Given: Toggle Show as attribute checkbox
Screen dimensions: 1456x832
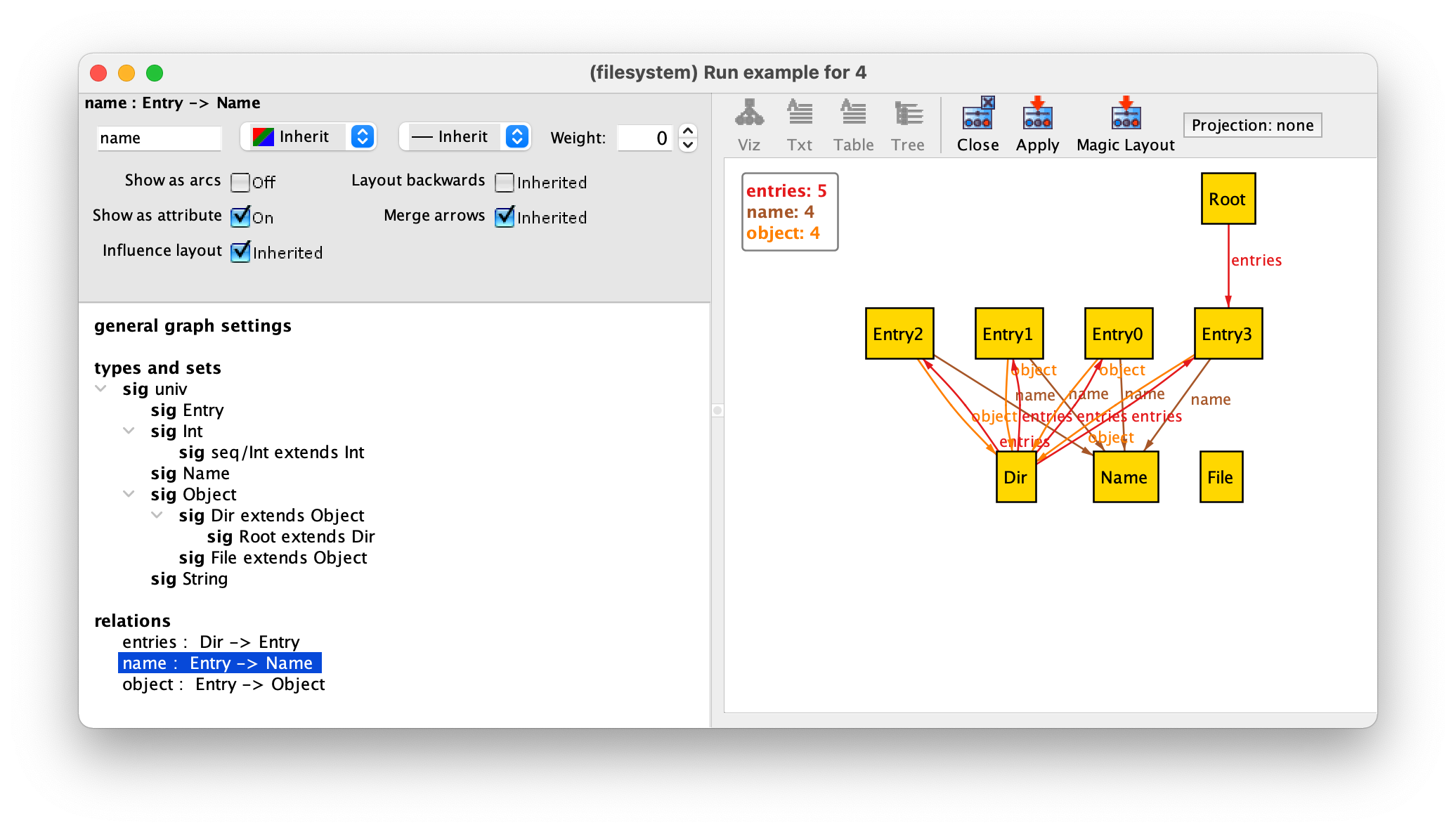Looking at the screenshot, I should [240, 216].
